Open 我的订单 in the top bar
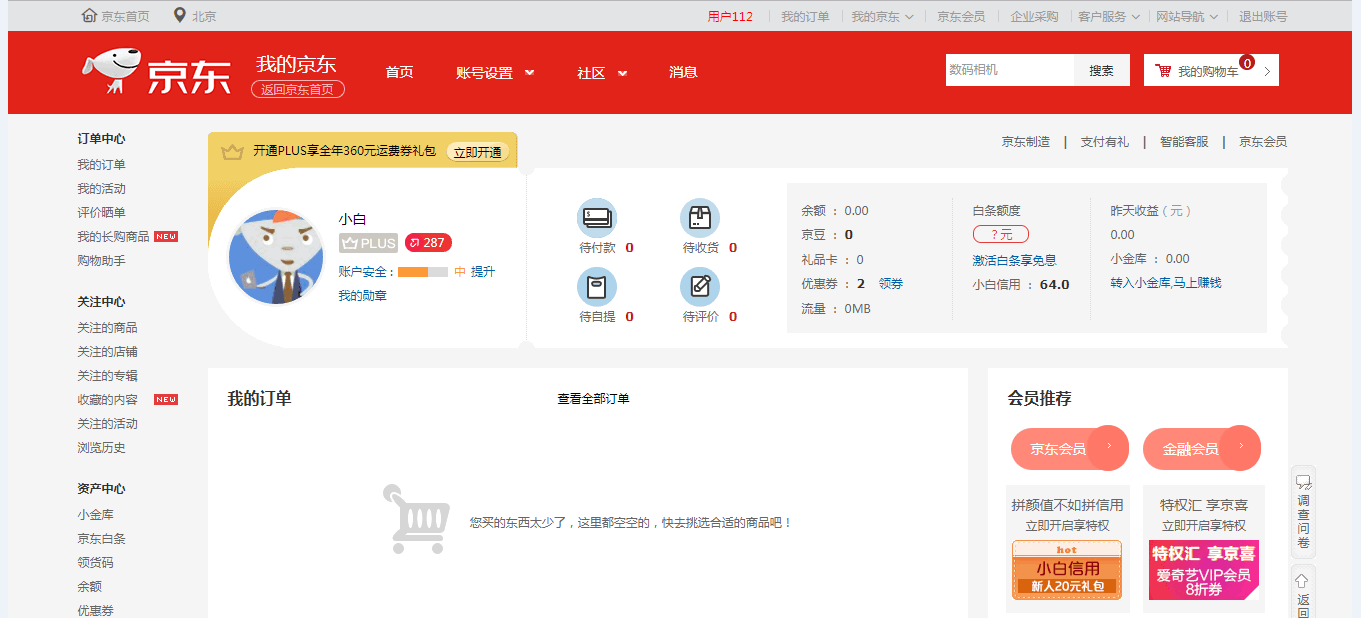The width and height of the screenshot is (1361, 618). pyautogui.click(x=805, y=16)
